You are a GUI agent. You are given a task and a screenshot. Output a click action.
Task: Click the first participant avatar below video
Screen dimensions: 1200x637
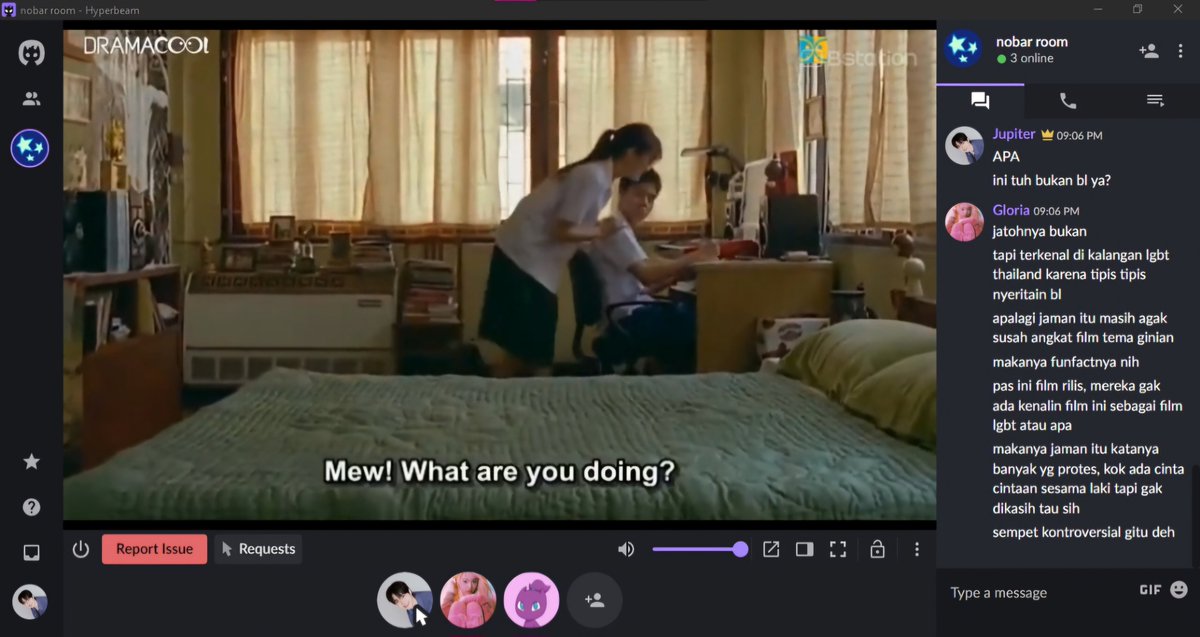pyautogui.click(x=404, y=600)
